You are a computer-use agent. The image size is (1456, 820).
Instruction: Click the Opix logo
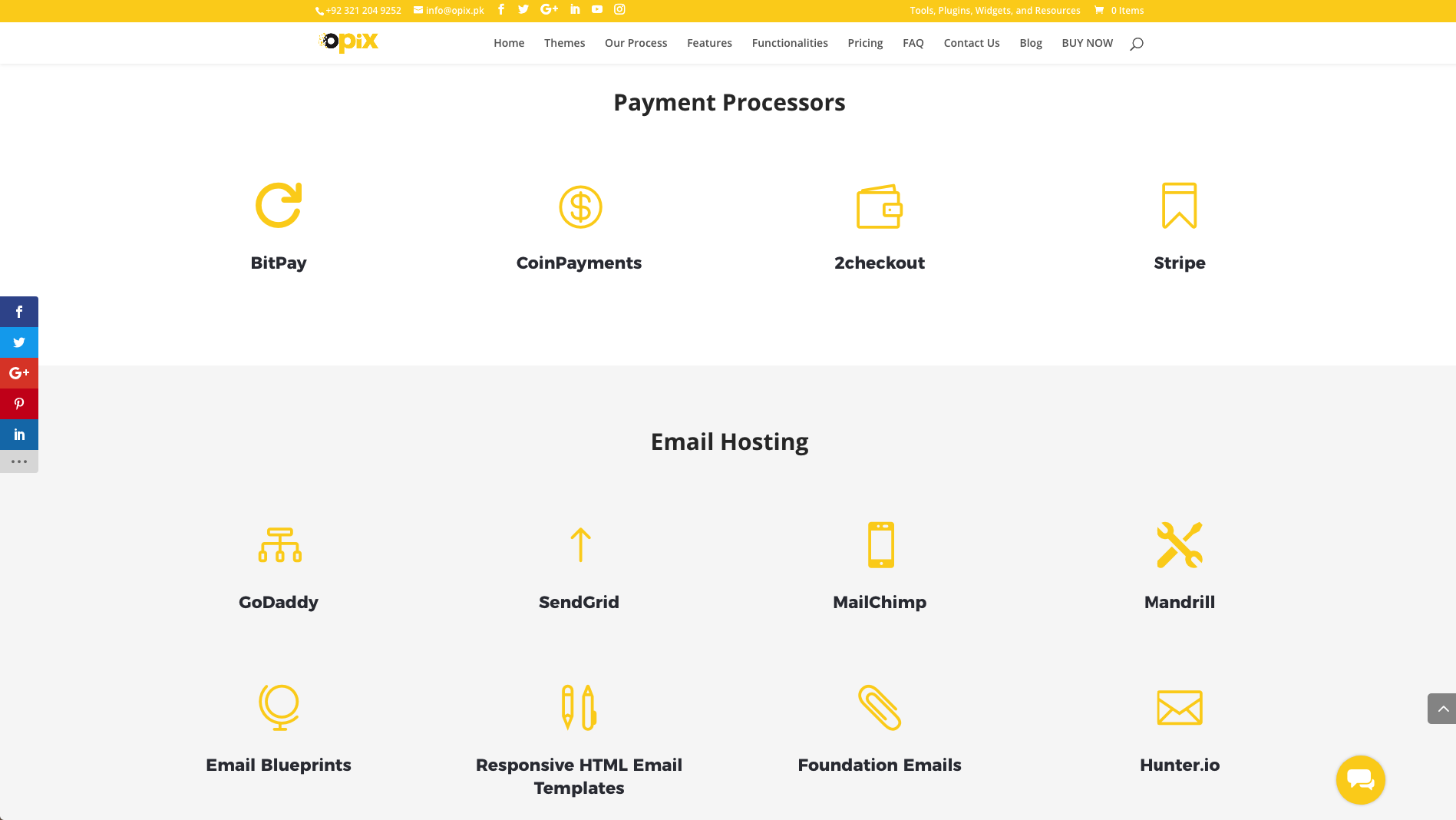tap(348, 42)
